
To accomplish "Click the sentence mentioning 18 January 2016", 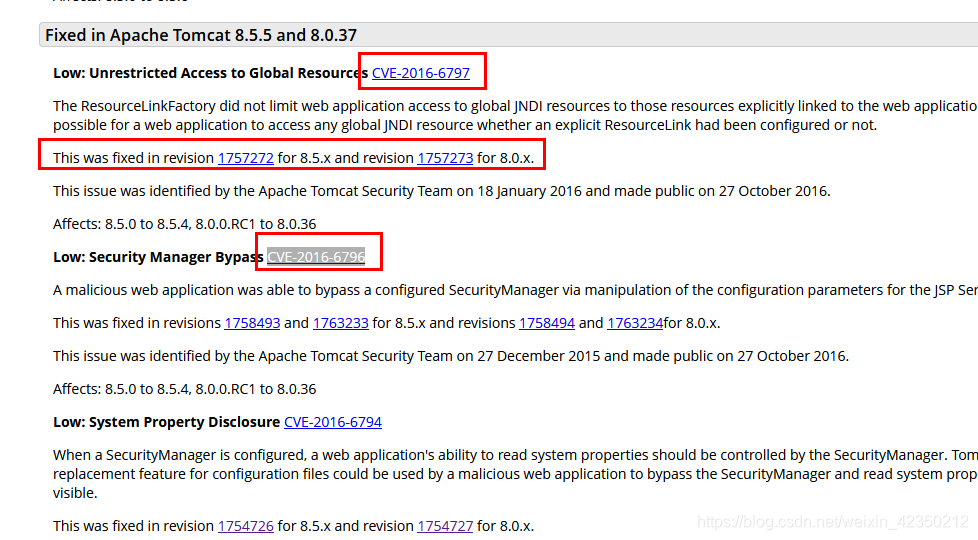I will click(x=442, y=191).
